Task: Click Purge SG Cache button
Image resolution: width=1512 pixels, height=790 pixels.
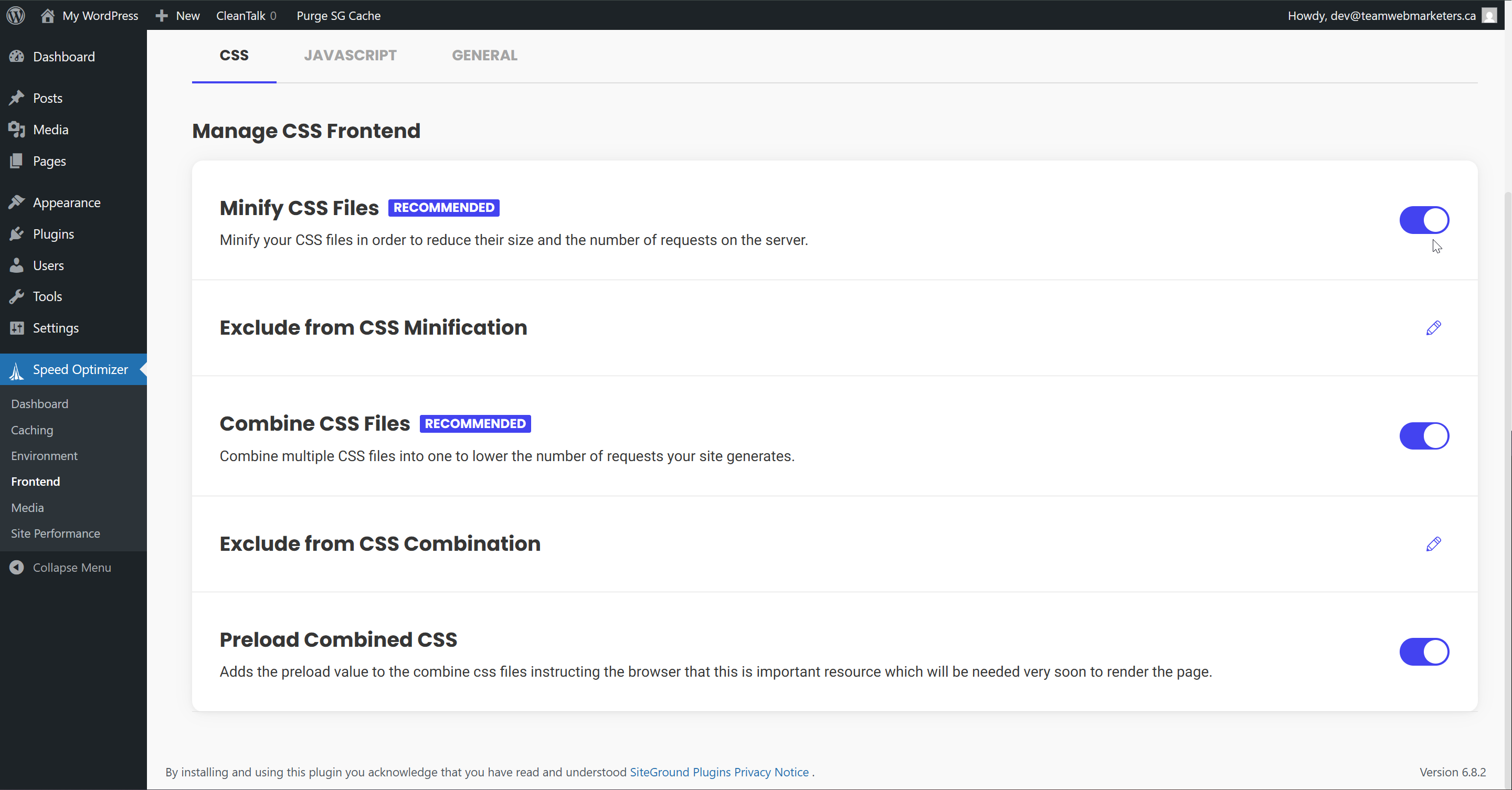Action: point(338,15)
